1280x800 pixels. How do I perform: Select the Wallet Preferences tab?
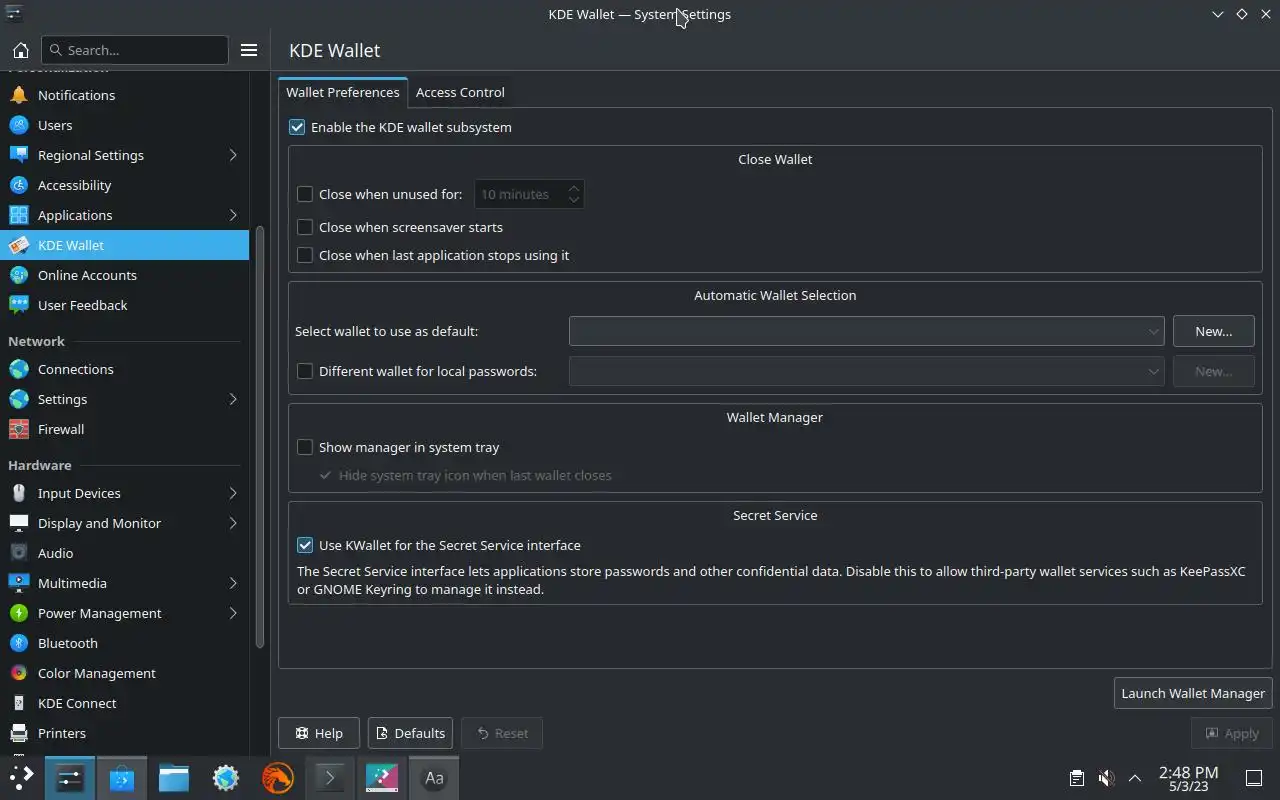pos(343,92)
